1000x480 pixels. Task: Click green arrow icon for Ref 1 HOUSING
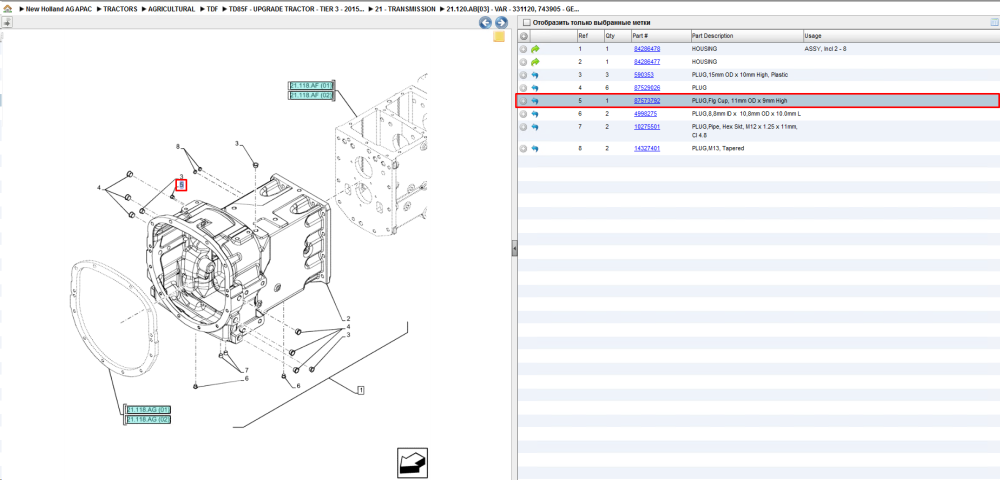click(x=535, y=49)
